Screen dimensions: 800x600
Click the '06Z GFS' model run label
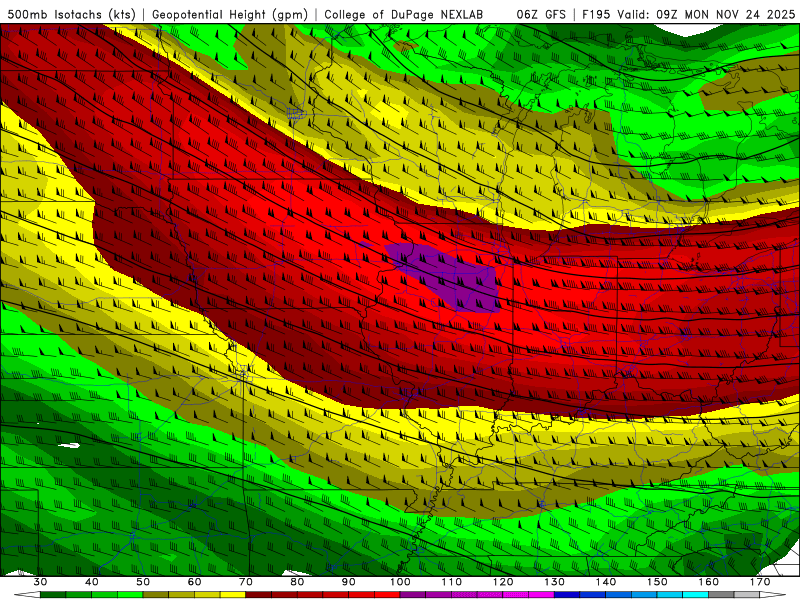tap(541, 14)
